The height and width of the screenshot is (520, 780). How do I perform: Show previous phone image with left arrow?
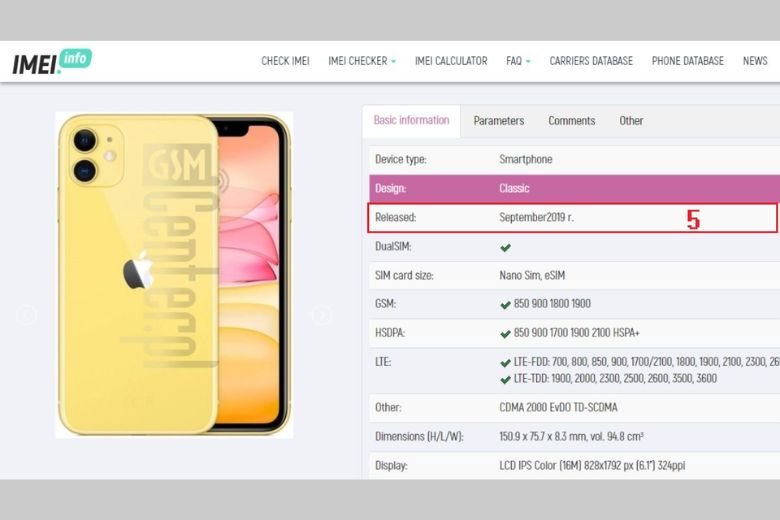coord(27,315)
